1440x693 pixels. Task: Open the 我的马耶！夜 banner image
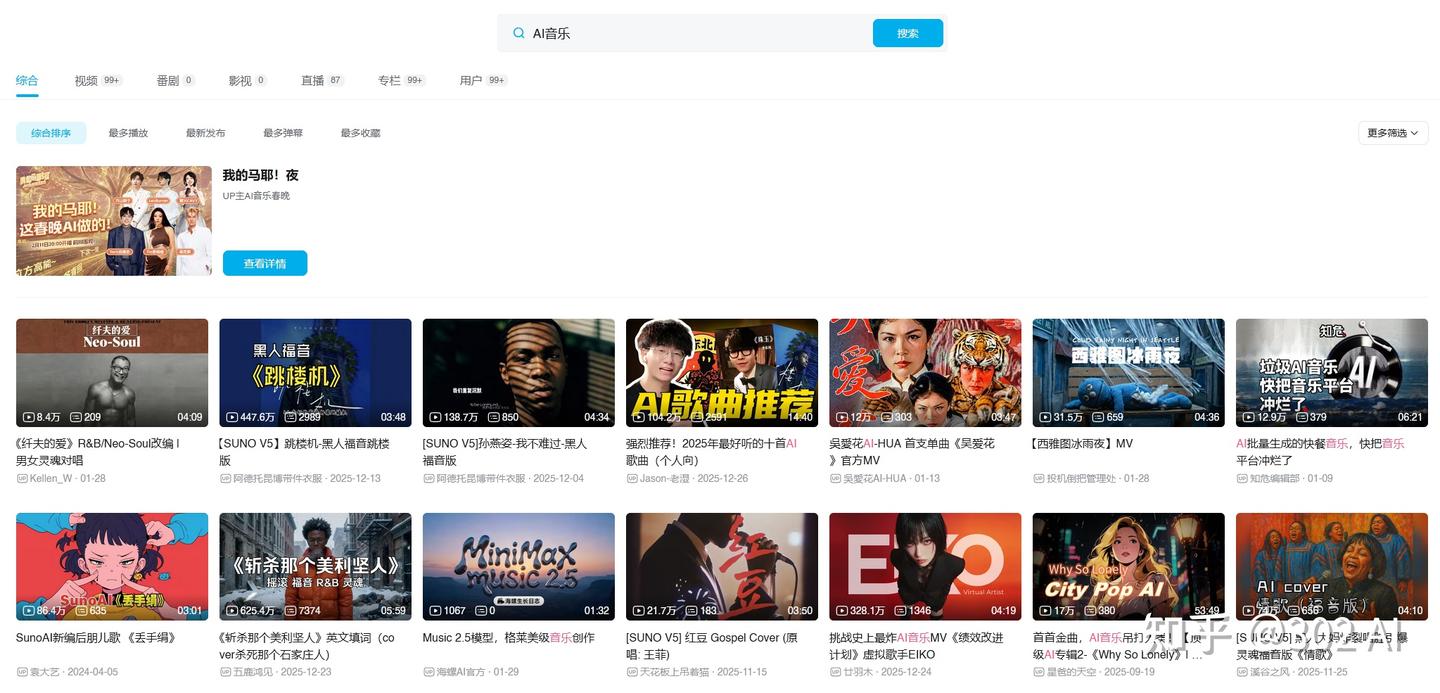coord(114,221)
